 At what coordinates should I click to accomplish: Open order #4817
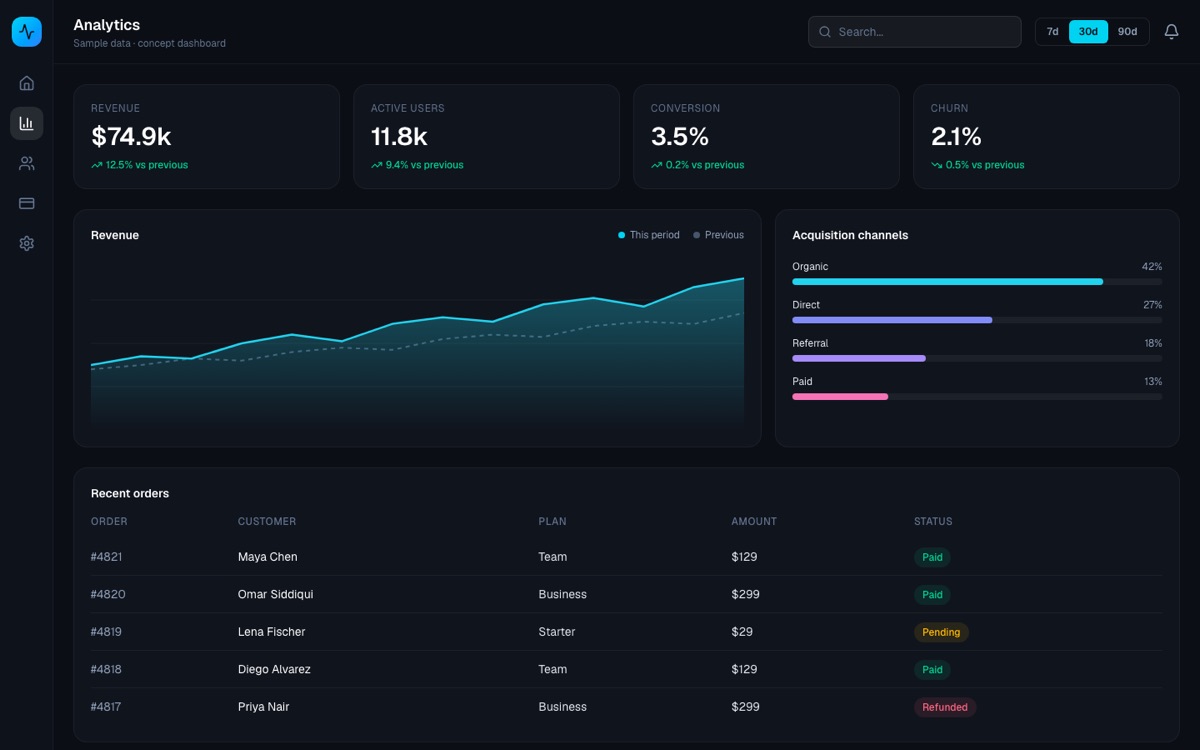106,707
